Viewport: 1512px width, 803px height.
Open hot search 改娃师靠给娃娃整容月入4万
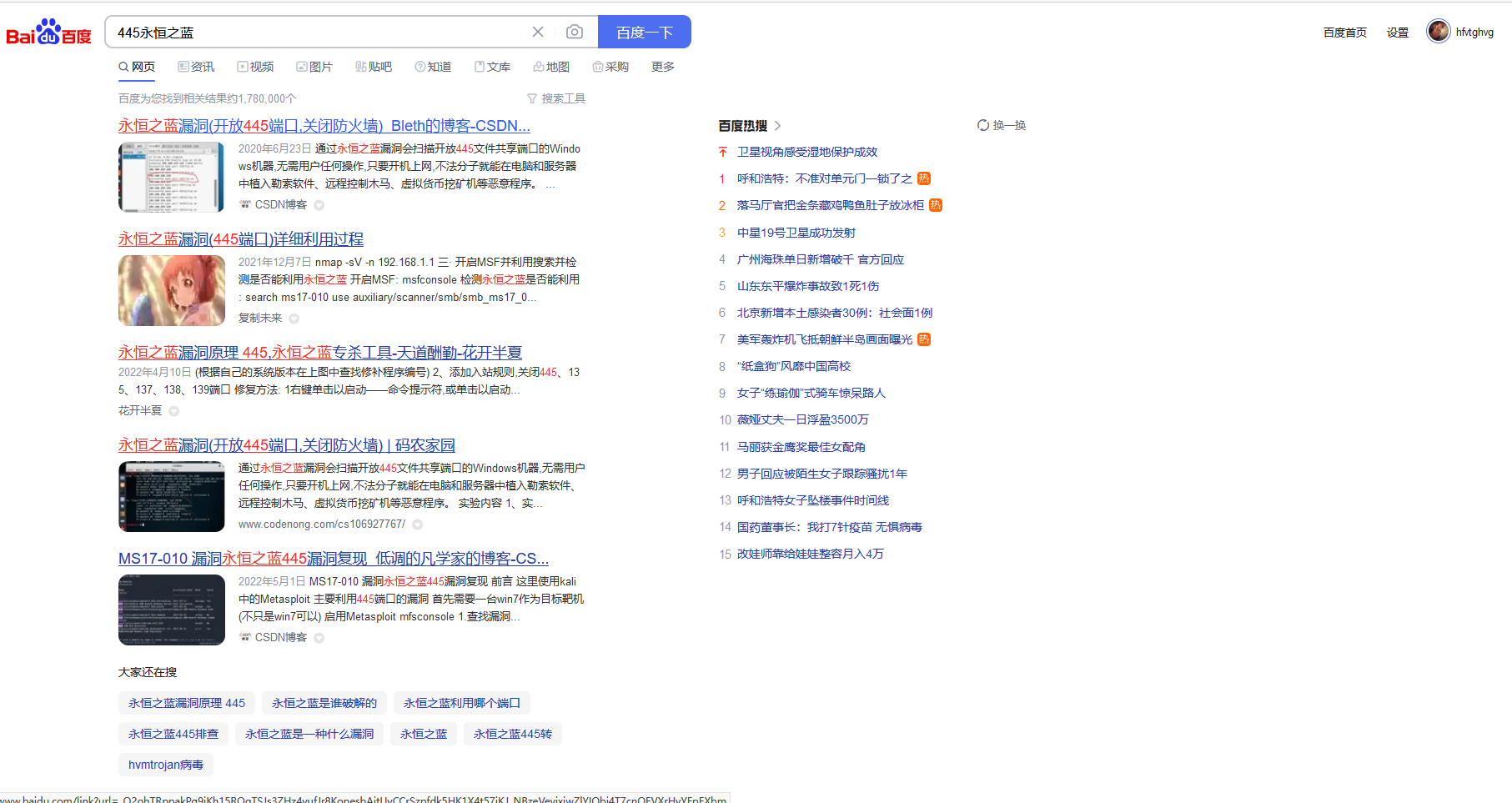[811, 554]
